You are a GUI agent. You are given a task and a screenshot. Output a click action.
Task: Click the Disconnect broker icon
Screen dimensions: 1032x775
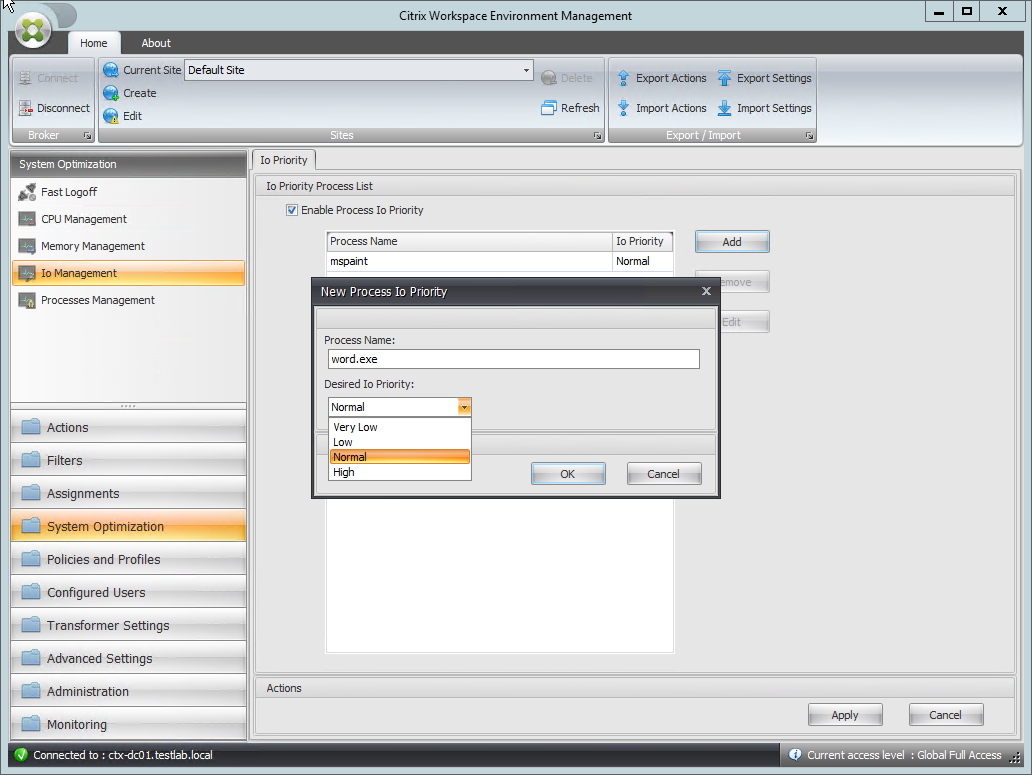click(26, 108)
